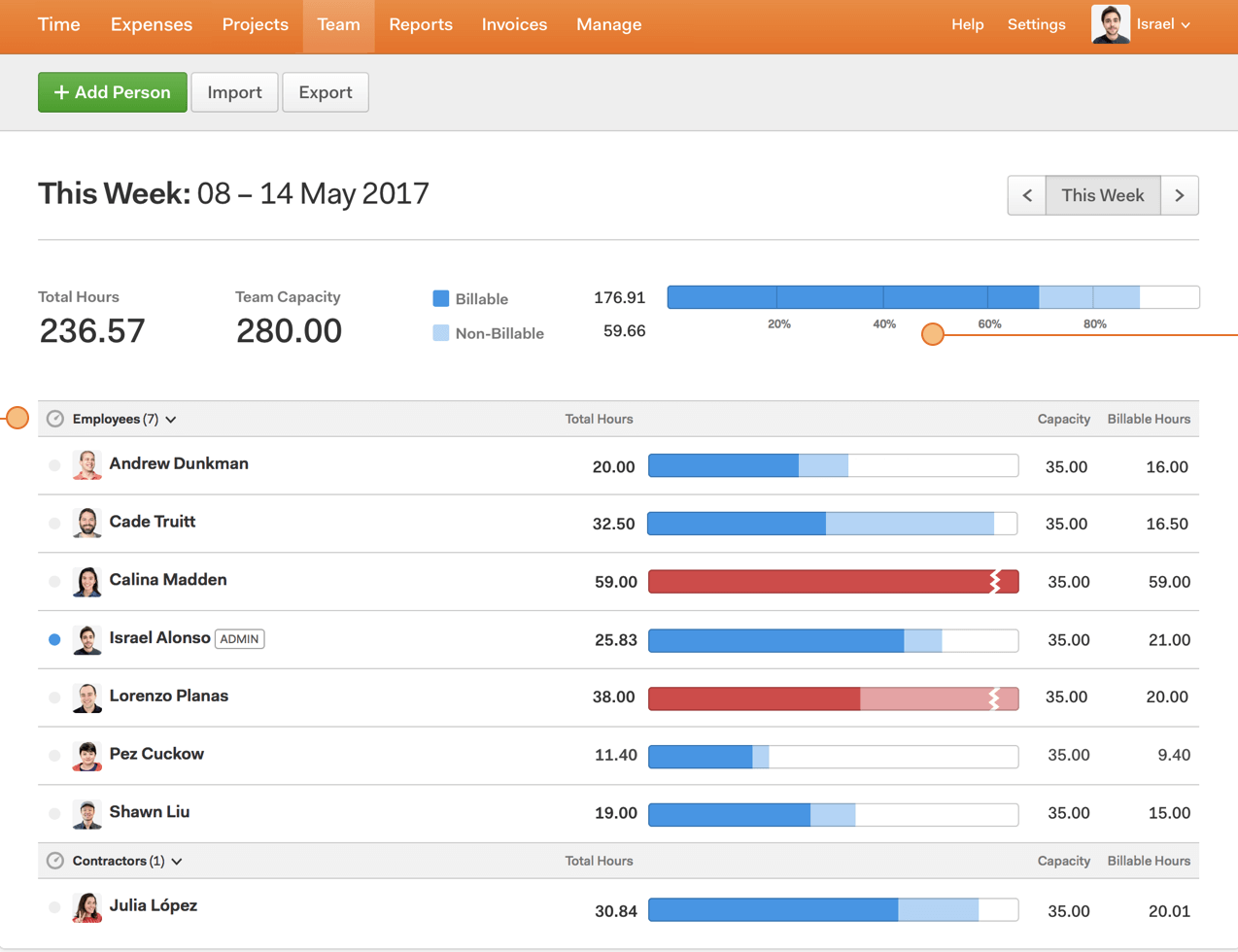Collapse the Employees (7) section
The width and height of the screenshot is (1238, 952).
[171, 419]
